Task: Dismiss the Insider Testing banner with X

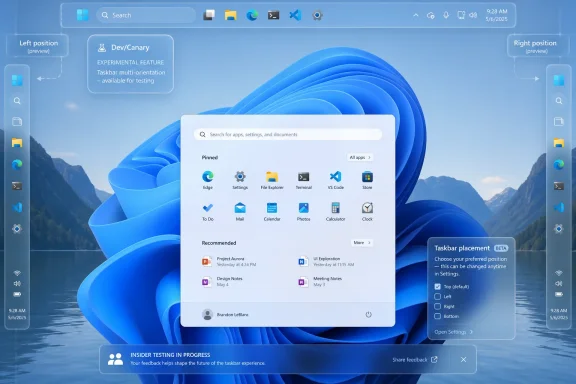Action: point(464,359)
